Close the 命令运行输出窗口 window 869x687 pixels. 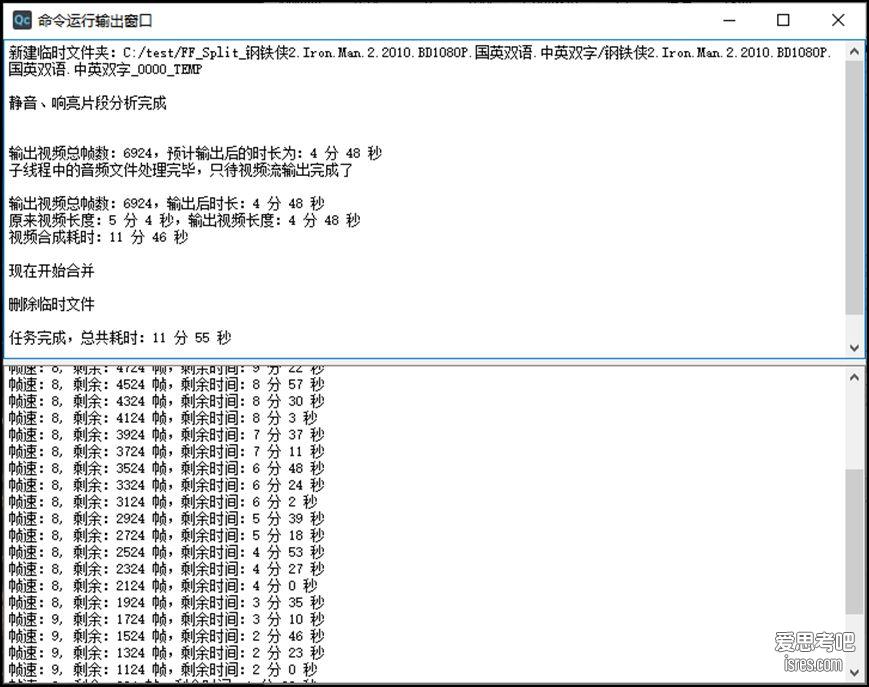838,20
